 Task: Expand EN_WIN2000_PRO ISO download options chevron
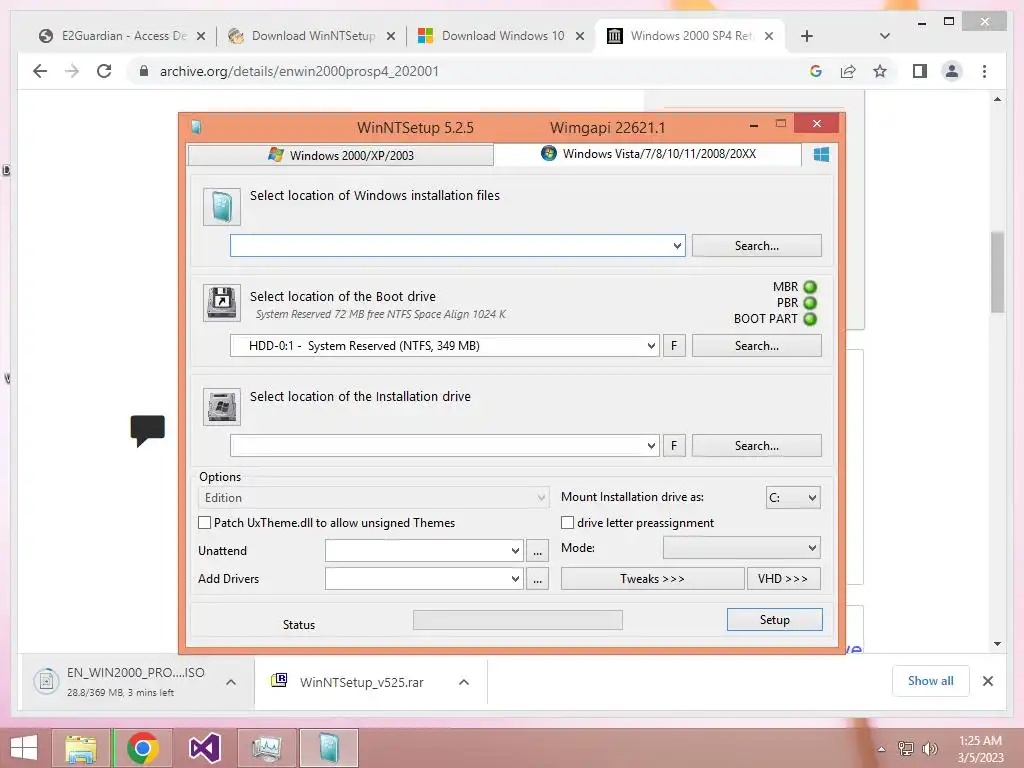point(231,682)
